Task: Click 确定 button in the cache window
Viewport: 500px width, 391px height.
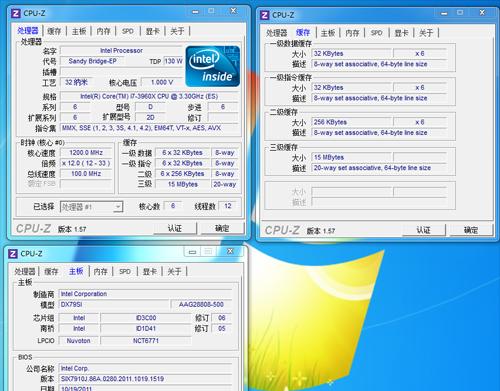Action: click(x=471, y=230)
